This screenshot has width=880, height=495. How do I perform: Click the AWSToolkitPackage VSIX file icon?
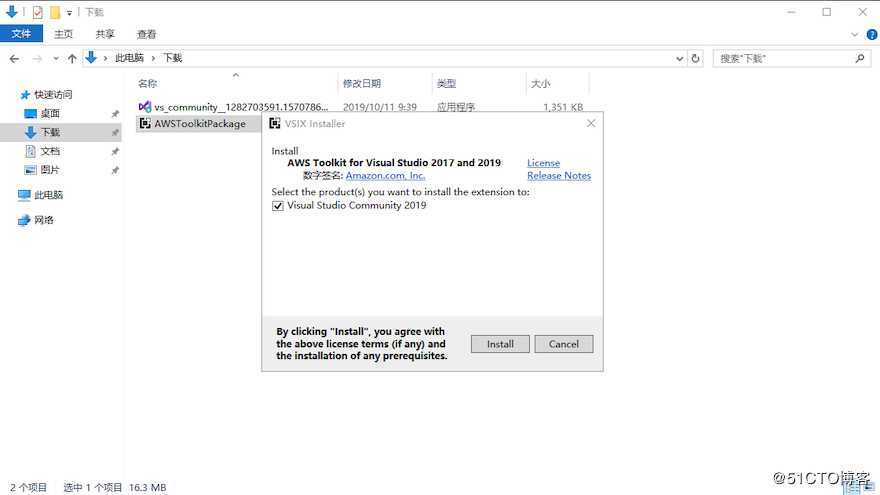pos(145,123)
